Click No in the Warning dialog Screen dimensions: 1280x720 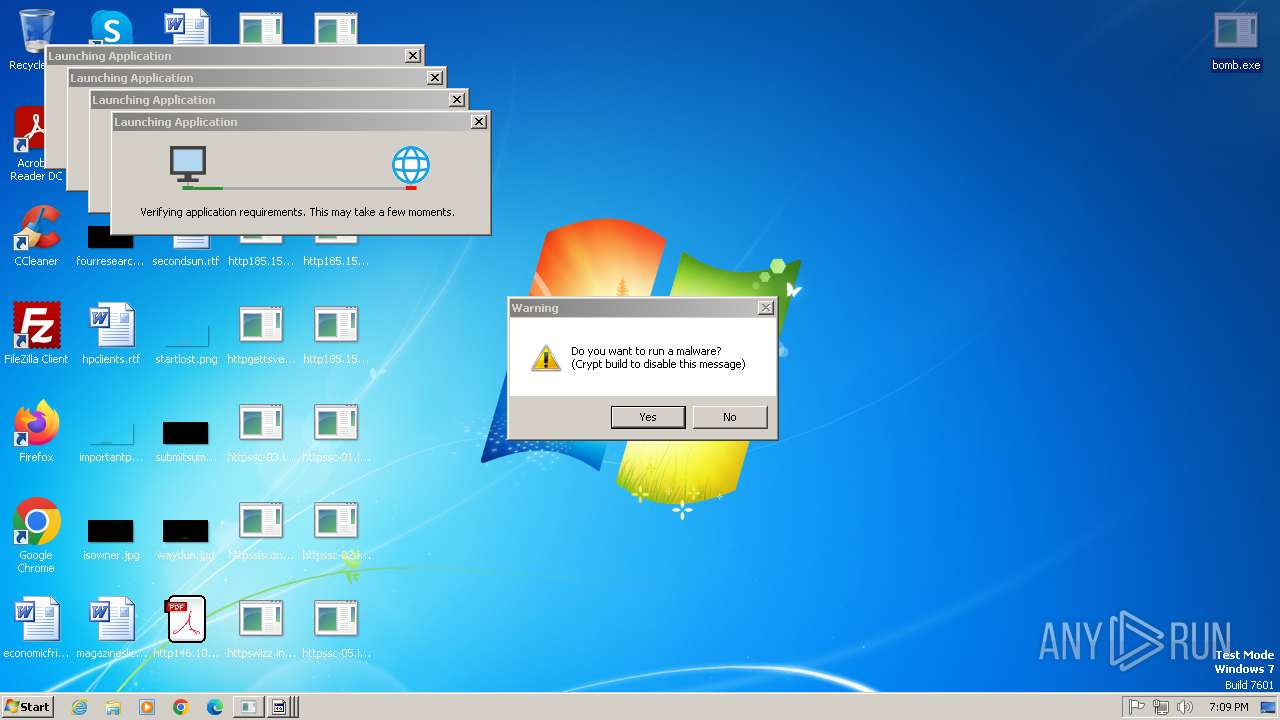point(730,417)
